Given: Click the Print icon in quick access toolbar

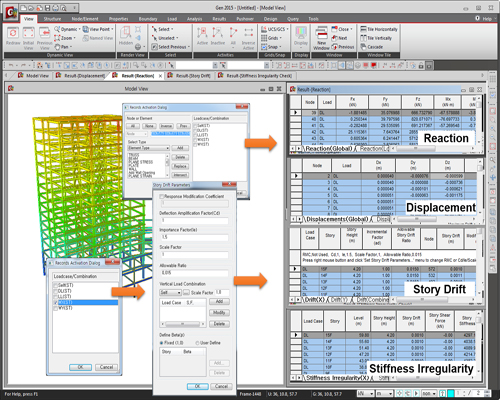Looking at the screenshot, I should click(x=56, y=8).
